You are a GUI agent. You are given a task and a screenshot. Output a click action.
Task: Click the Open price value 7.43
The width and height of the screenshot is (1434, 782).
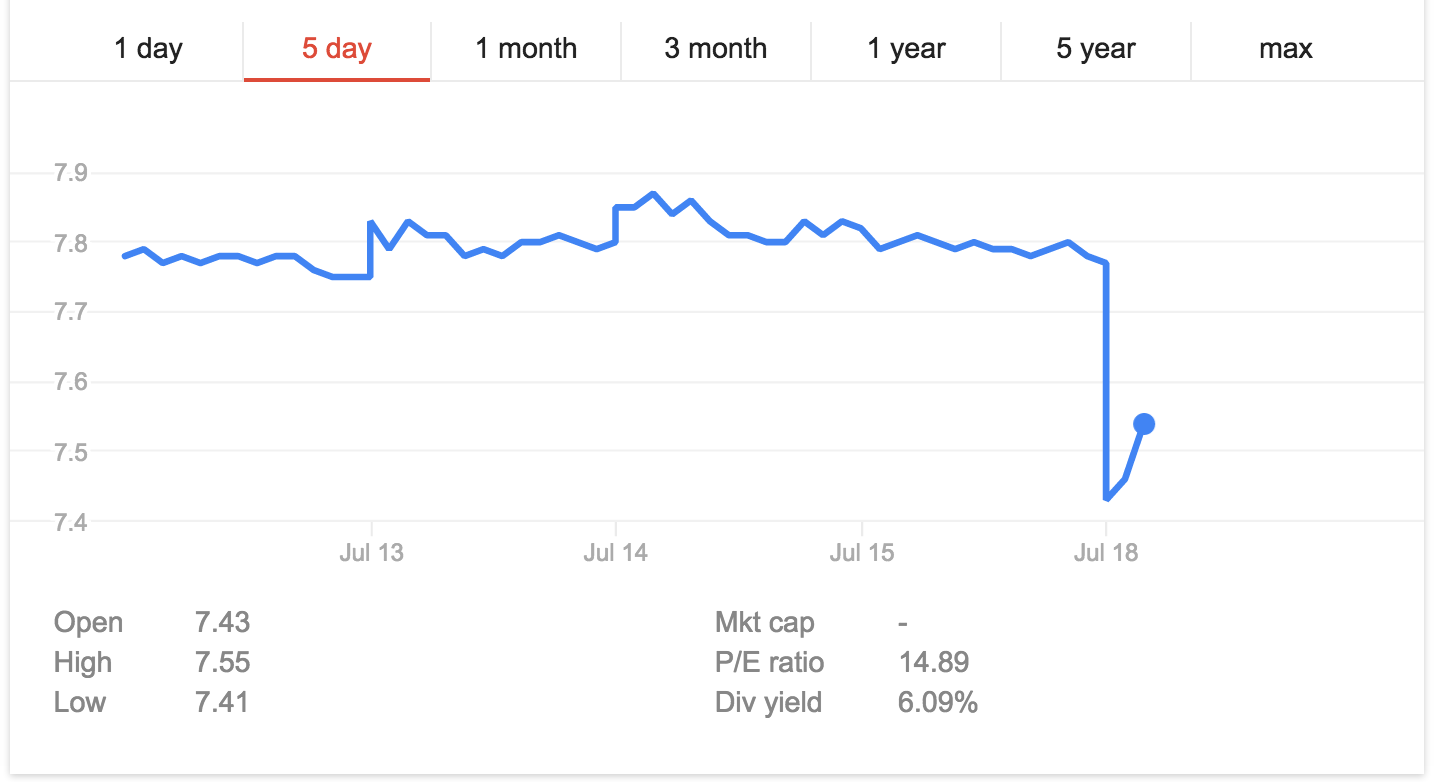(x=222, y=623)
